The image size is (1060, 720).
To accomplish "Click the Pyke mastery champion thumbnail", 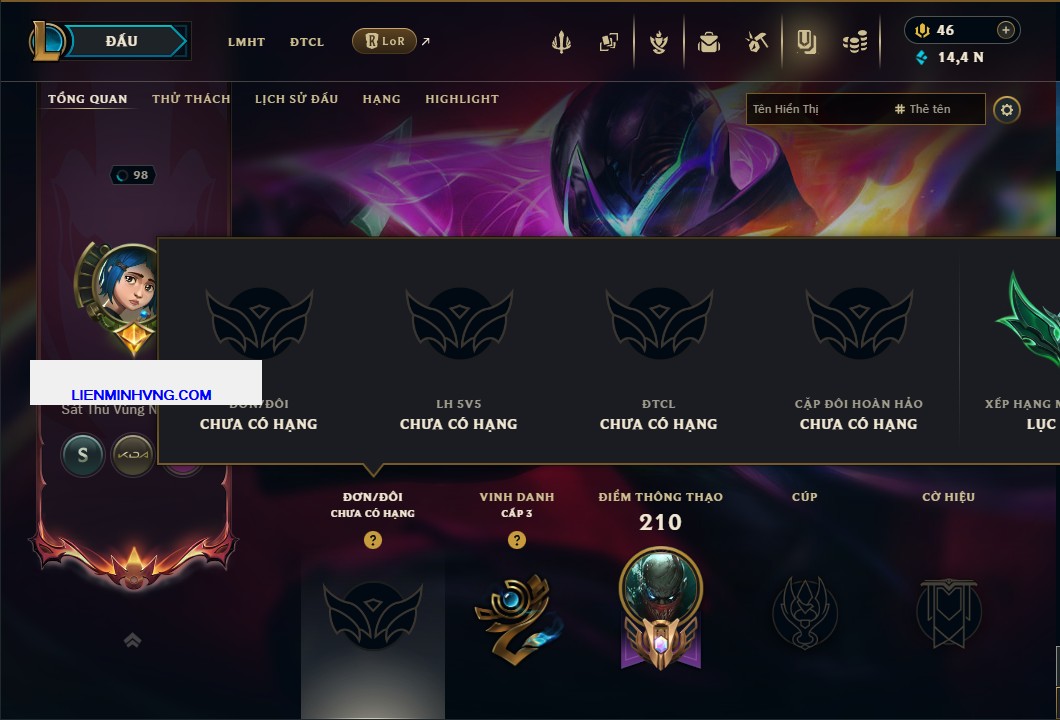I will 660,587.
